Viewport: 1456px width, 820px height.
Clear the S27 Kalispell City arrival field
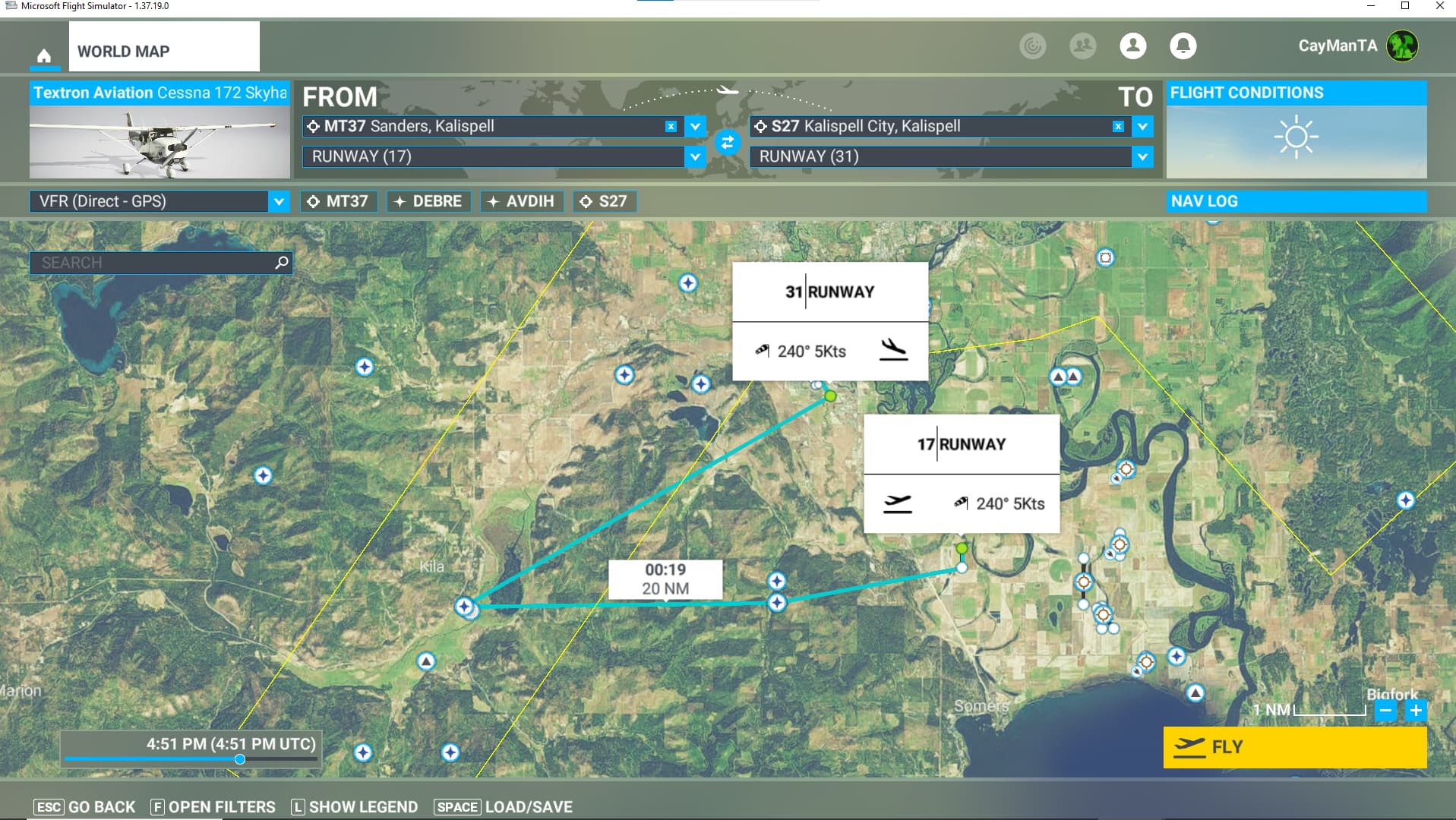[x=1118, y=126]
